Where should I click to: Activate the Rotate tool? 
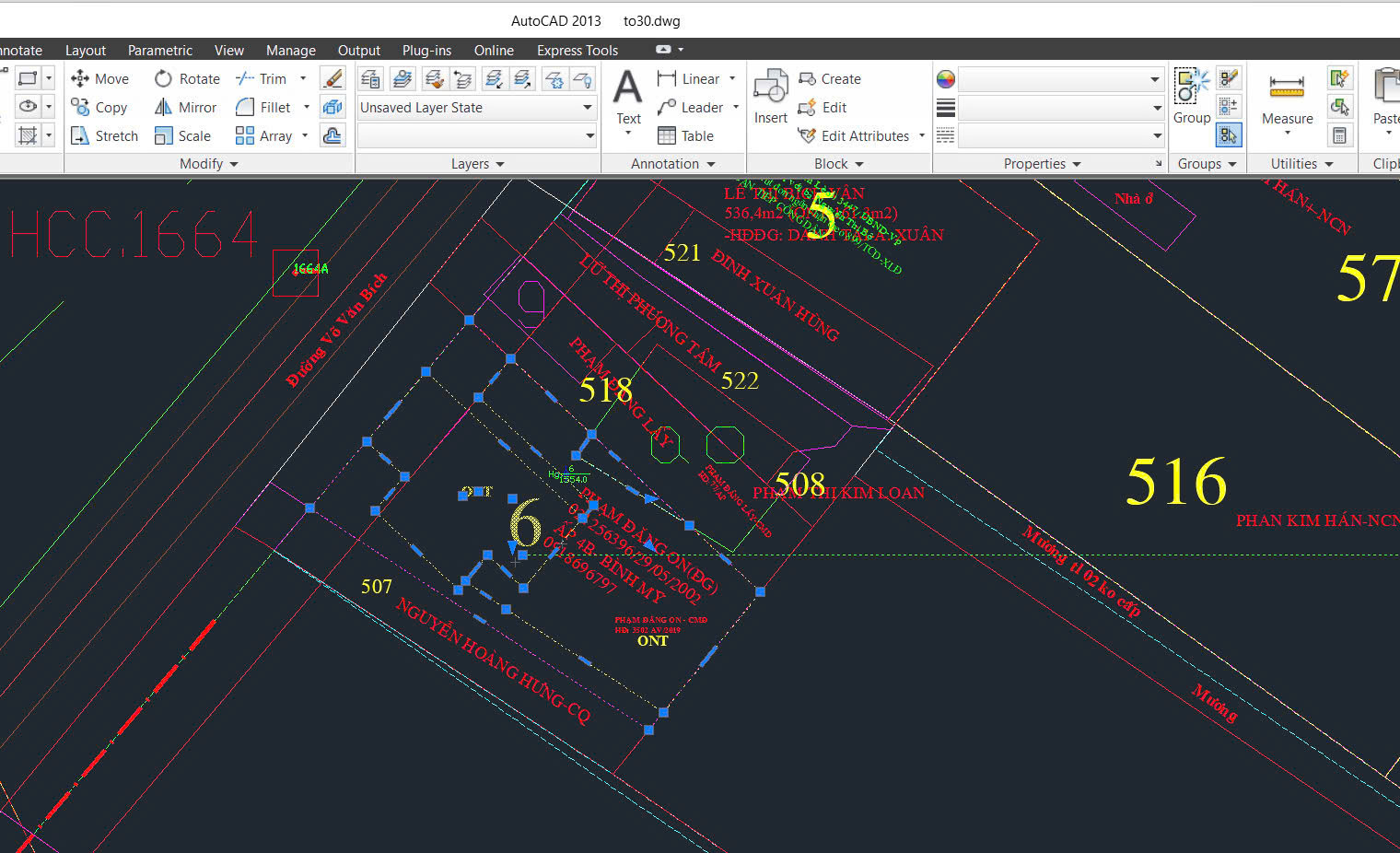pyautogui.click(x=187, y=79)
